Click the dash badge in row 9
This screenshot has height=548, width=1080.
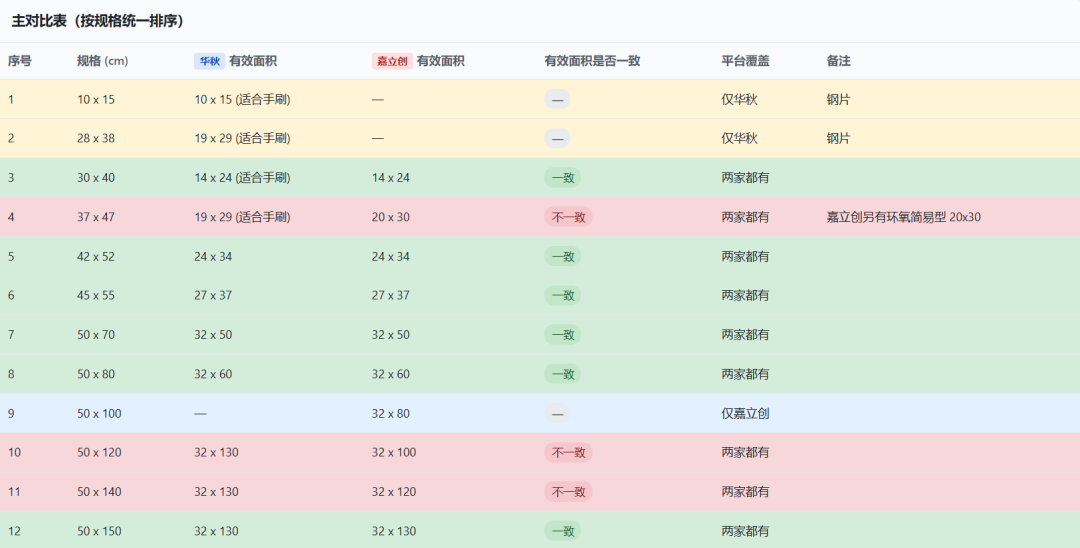pyautogui.click(x=557, y=413)
